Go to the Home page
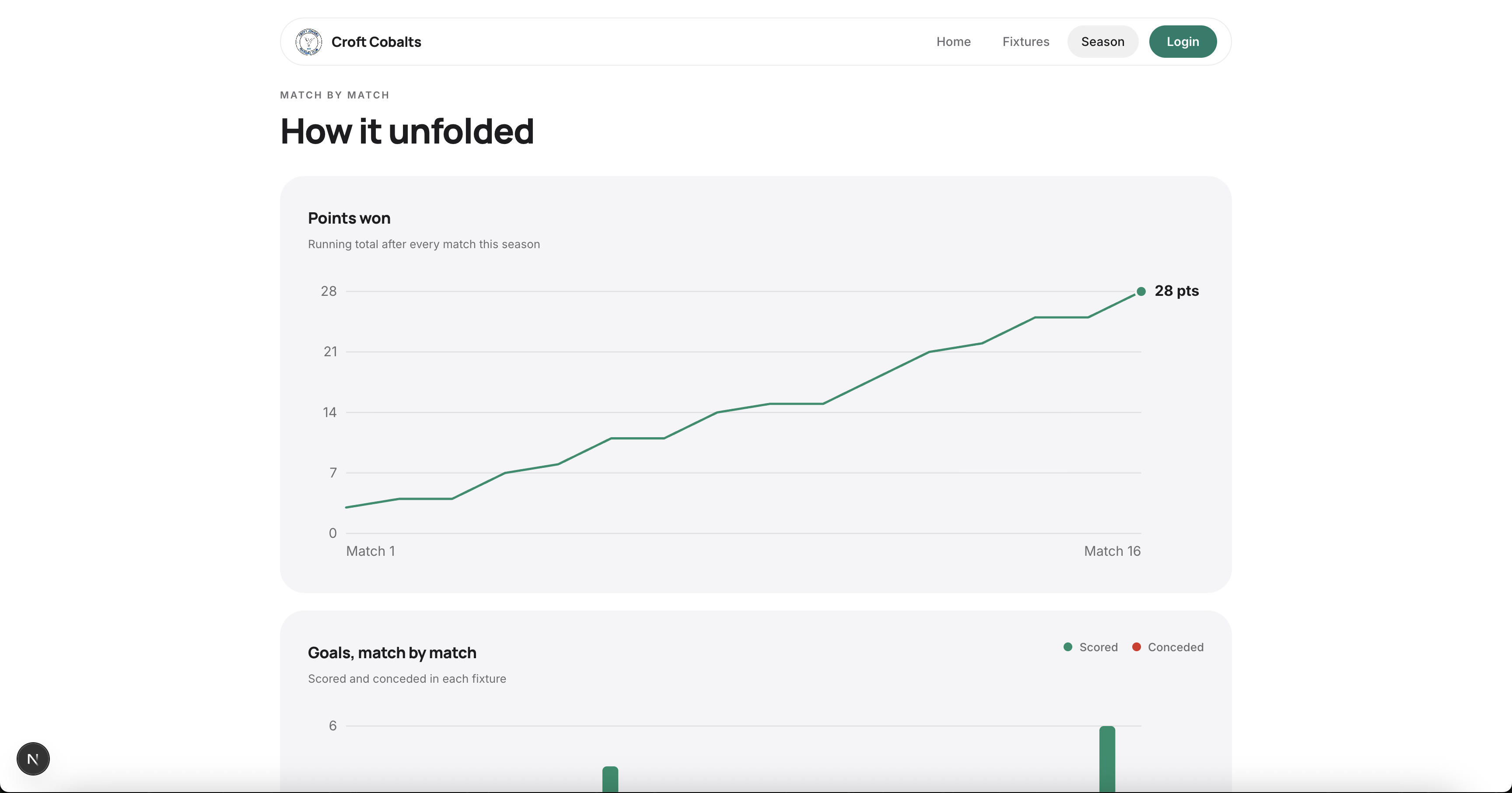This screenshot has width=1512, height=793. tap(953, 42)
